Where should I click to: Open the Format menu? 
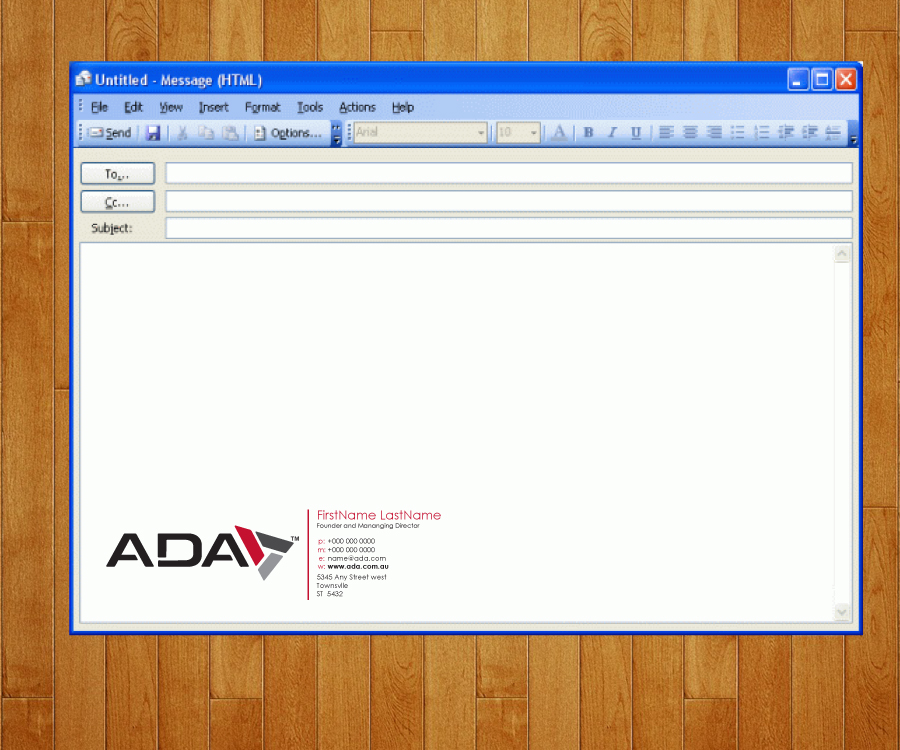tap(262, 107)
